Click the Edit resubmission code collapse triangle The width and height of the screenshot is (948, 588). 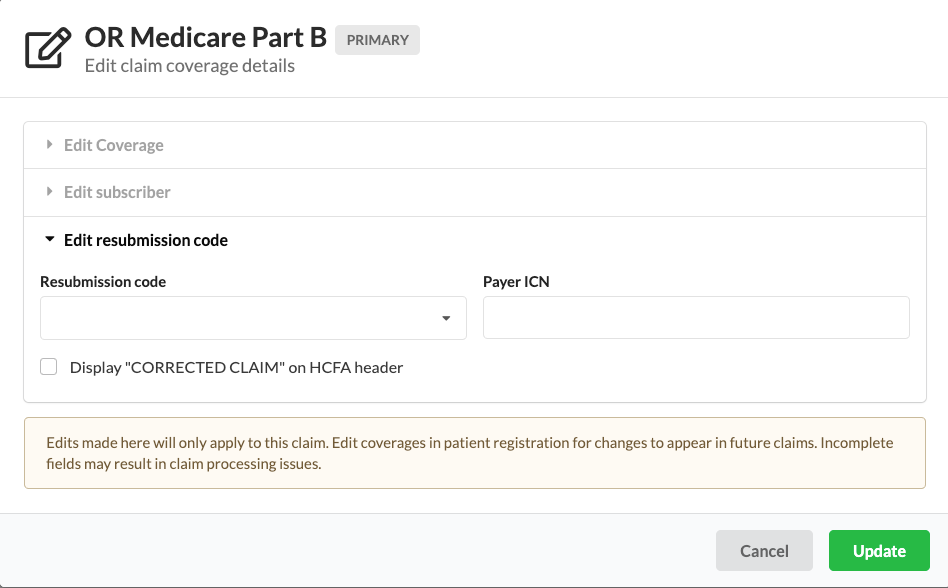pyautogui.click(x=49, y=240)
